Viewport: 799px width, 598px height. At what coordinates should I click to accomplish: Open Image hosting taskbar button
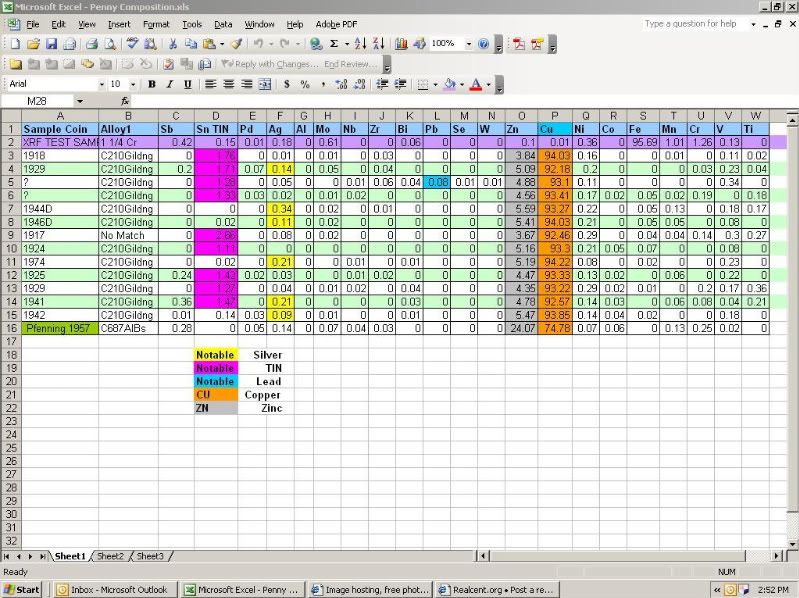[x=371, y=590]
